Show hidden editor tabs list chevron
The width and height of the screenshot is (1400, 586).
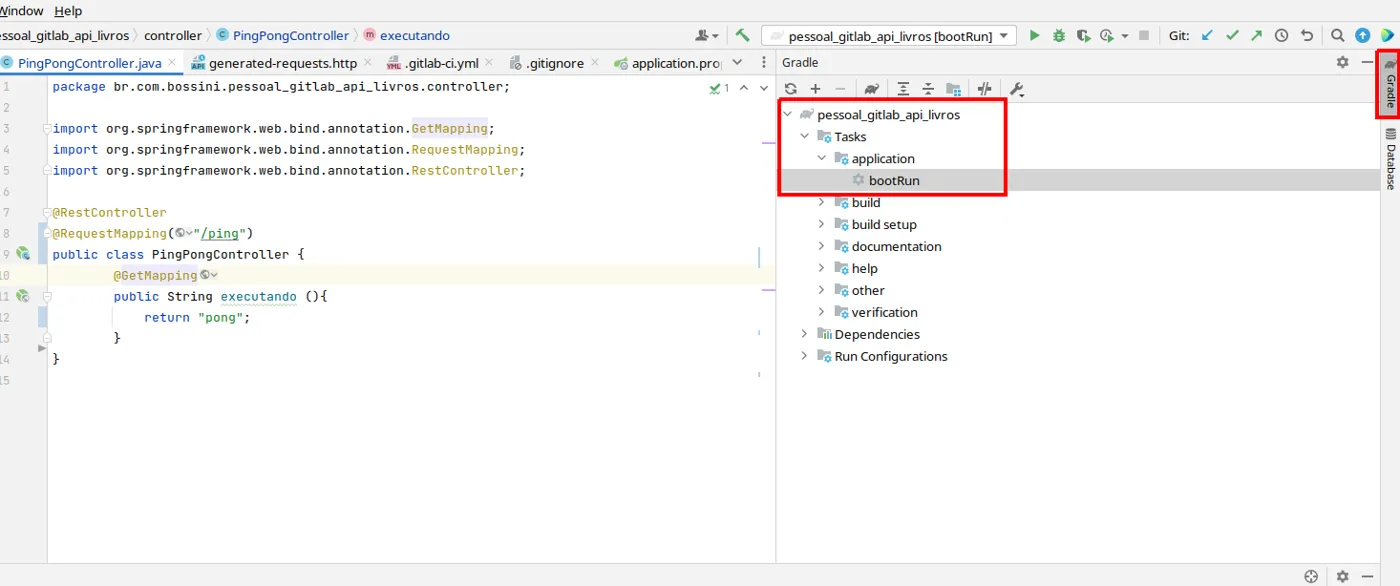(x=737, y=62)
